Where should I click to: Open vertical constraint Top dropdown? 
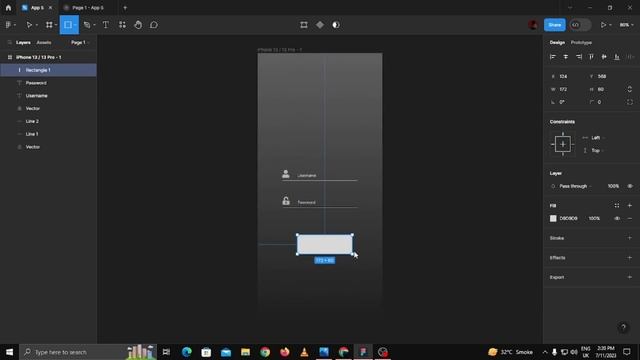point(598,151)
